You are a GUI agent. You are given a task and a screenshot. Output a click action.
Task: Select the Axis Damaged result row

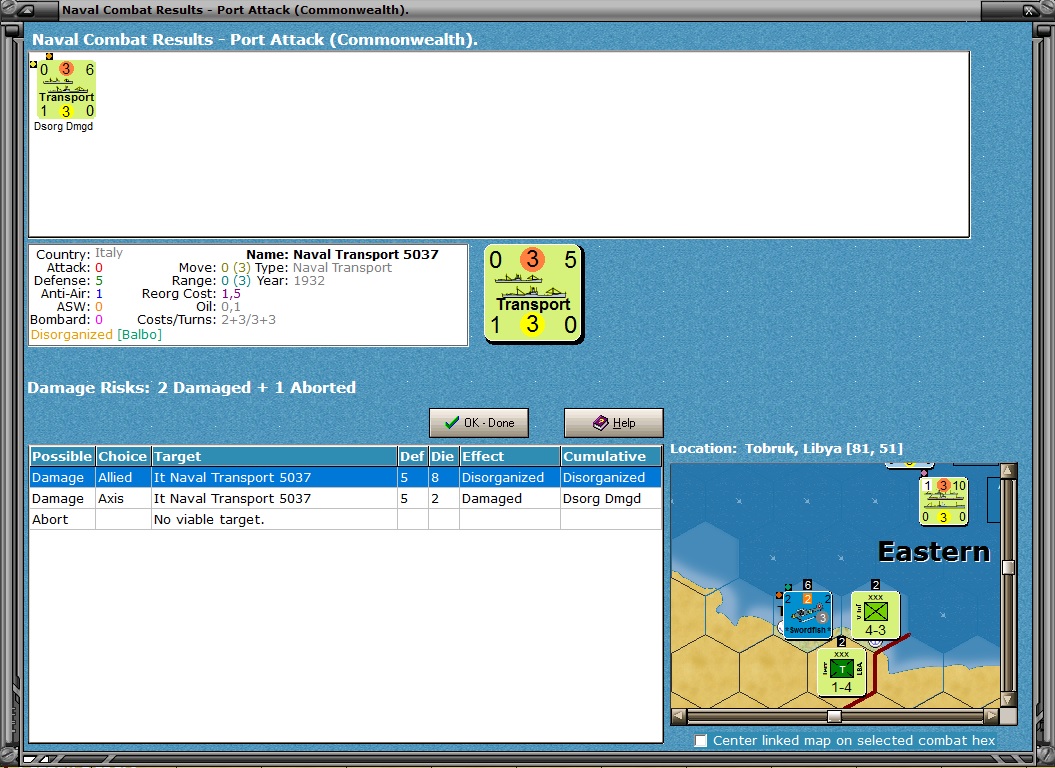point(345,498)
